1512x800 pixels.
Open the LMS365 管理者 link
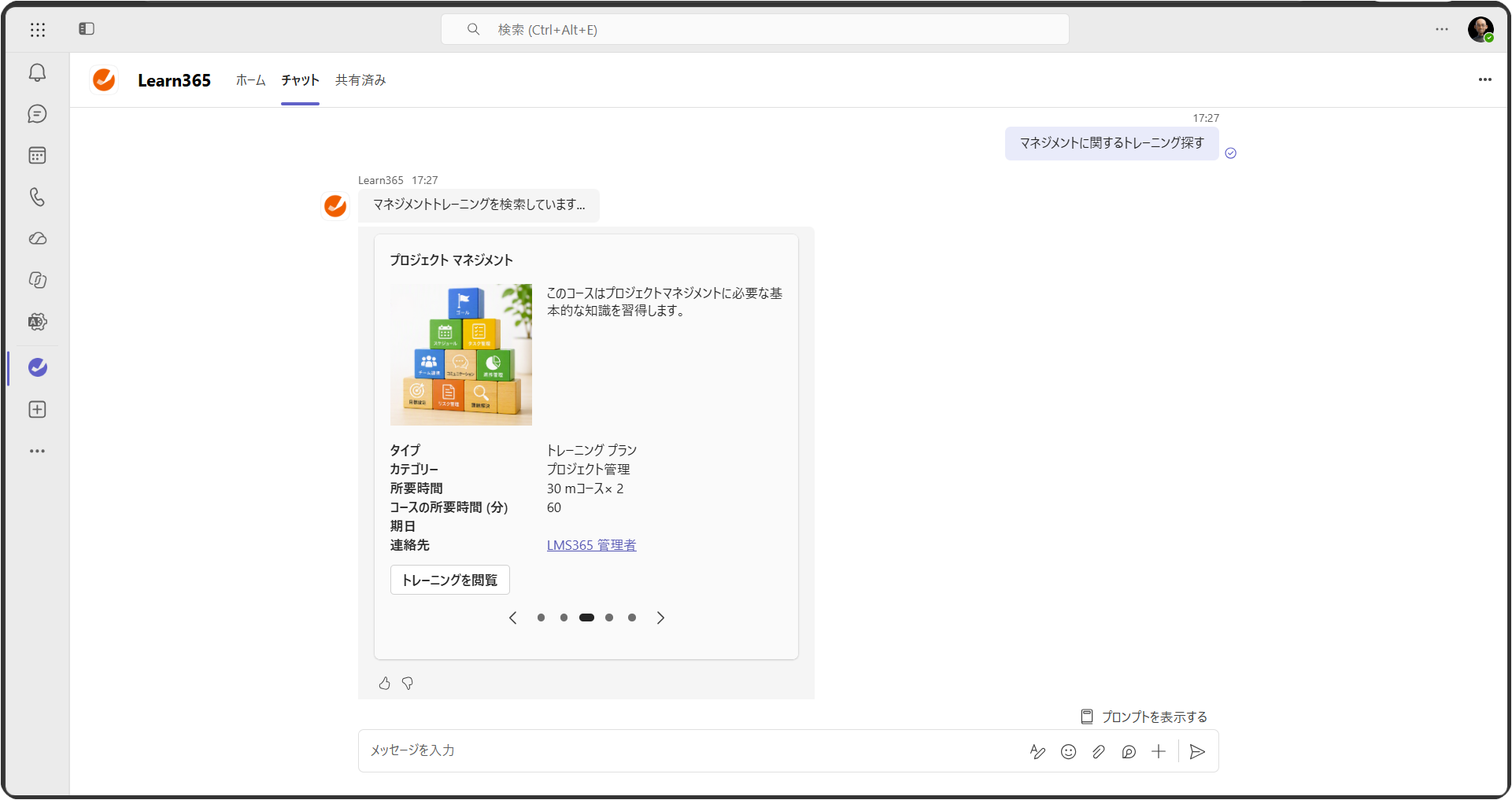click(x=592, y=545)
